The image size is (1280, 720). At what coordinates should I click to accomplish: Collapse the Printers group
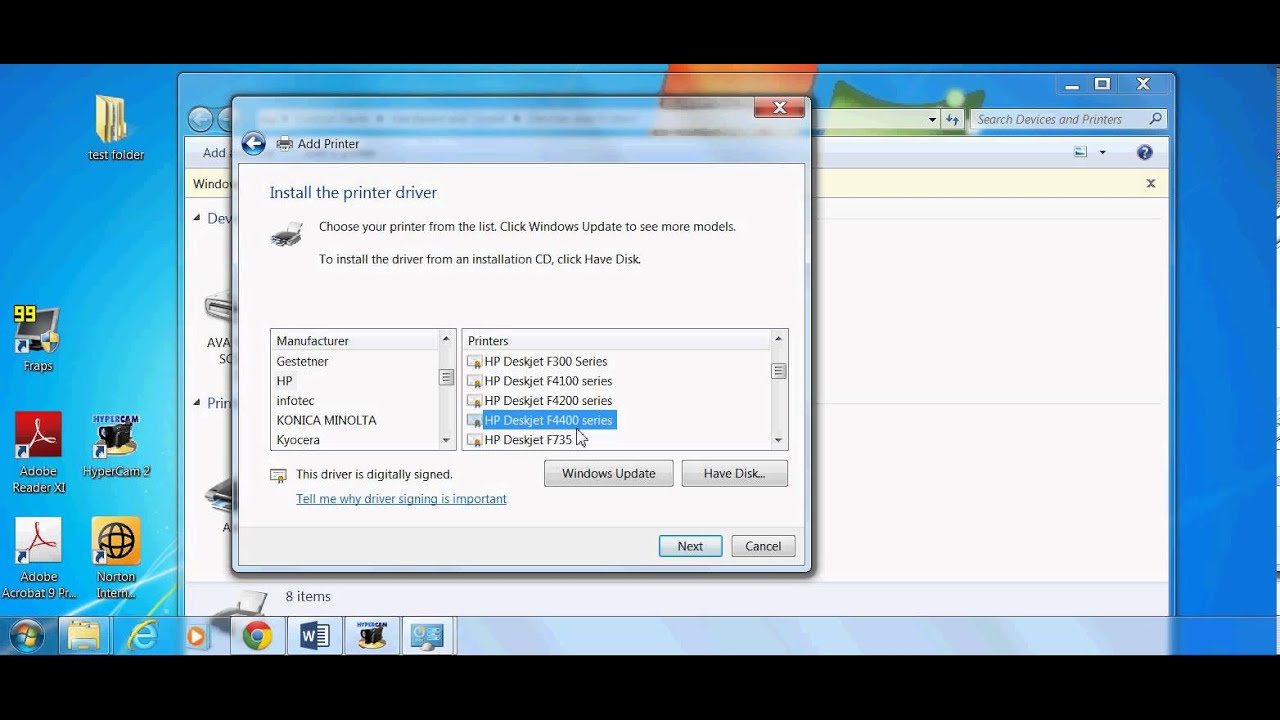(197, 402)
